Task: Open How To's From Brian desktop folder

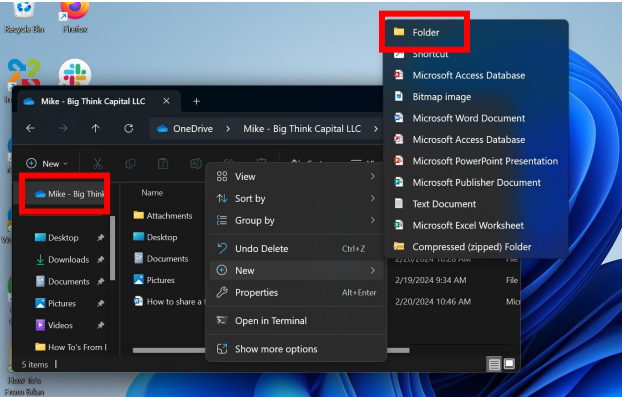Action: [x=25, y=385]
